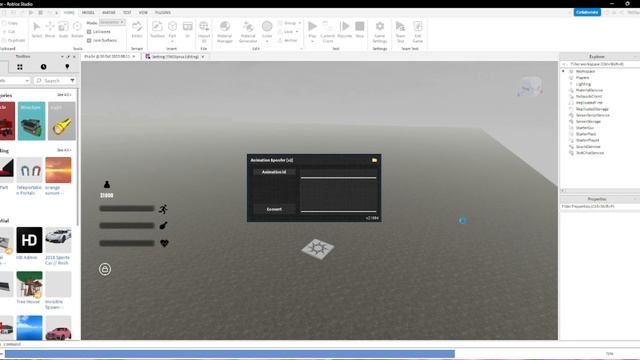The height and width of the screenshot is (360, 640).
Task: Open the TEST ribbon tab
Action: tap(127, 13)
